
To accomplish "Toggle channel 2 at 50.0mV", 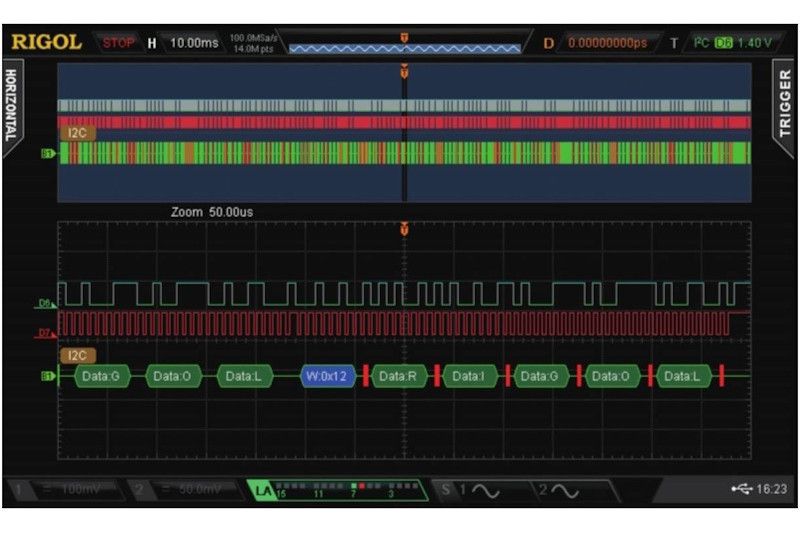I will coord(184,491).
